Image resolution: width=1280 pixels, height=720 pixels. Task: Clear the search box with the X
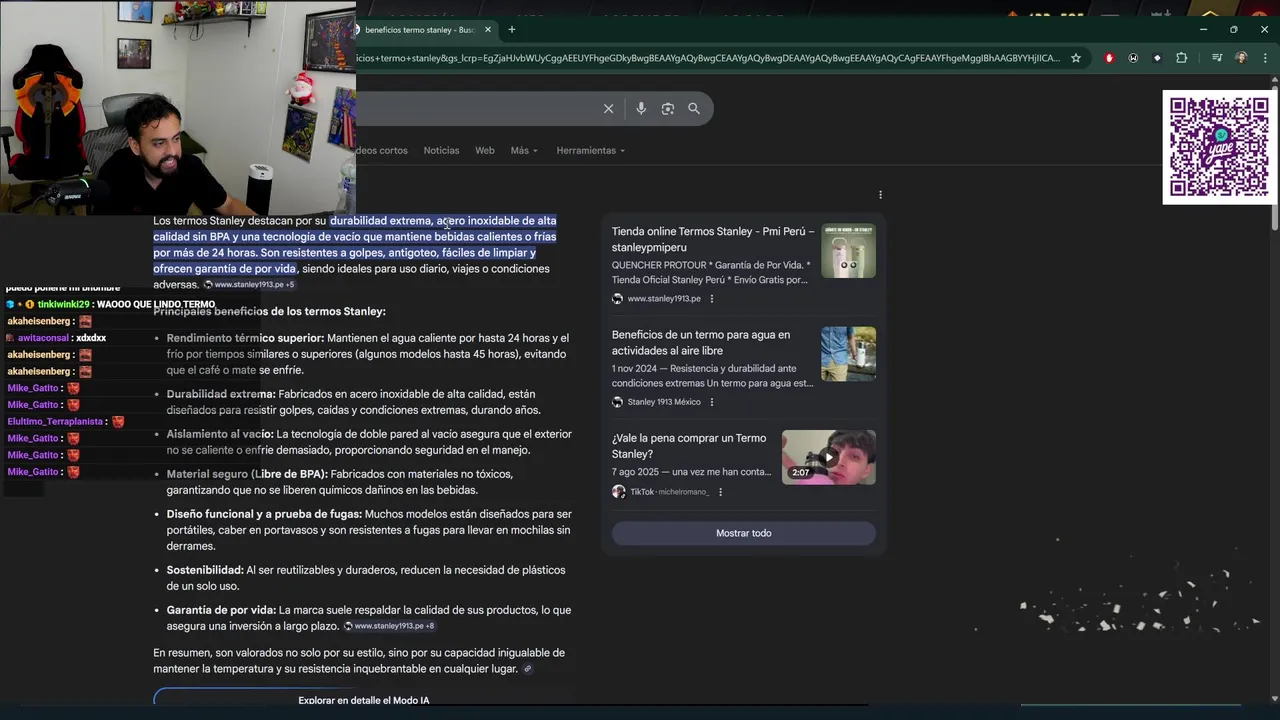(x=608, y=109)
